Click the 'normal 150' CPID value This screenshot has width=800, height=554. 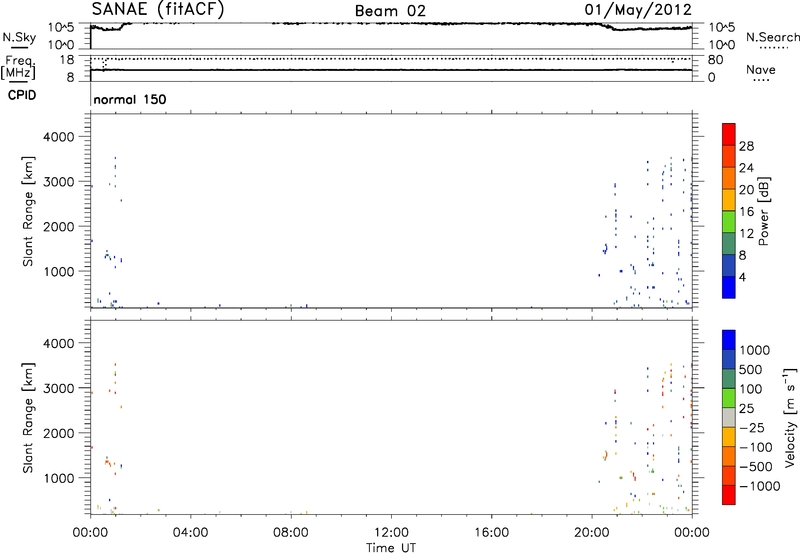[x=130, y=99]
